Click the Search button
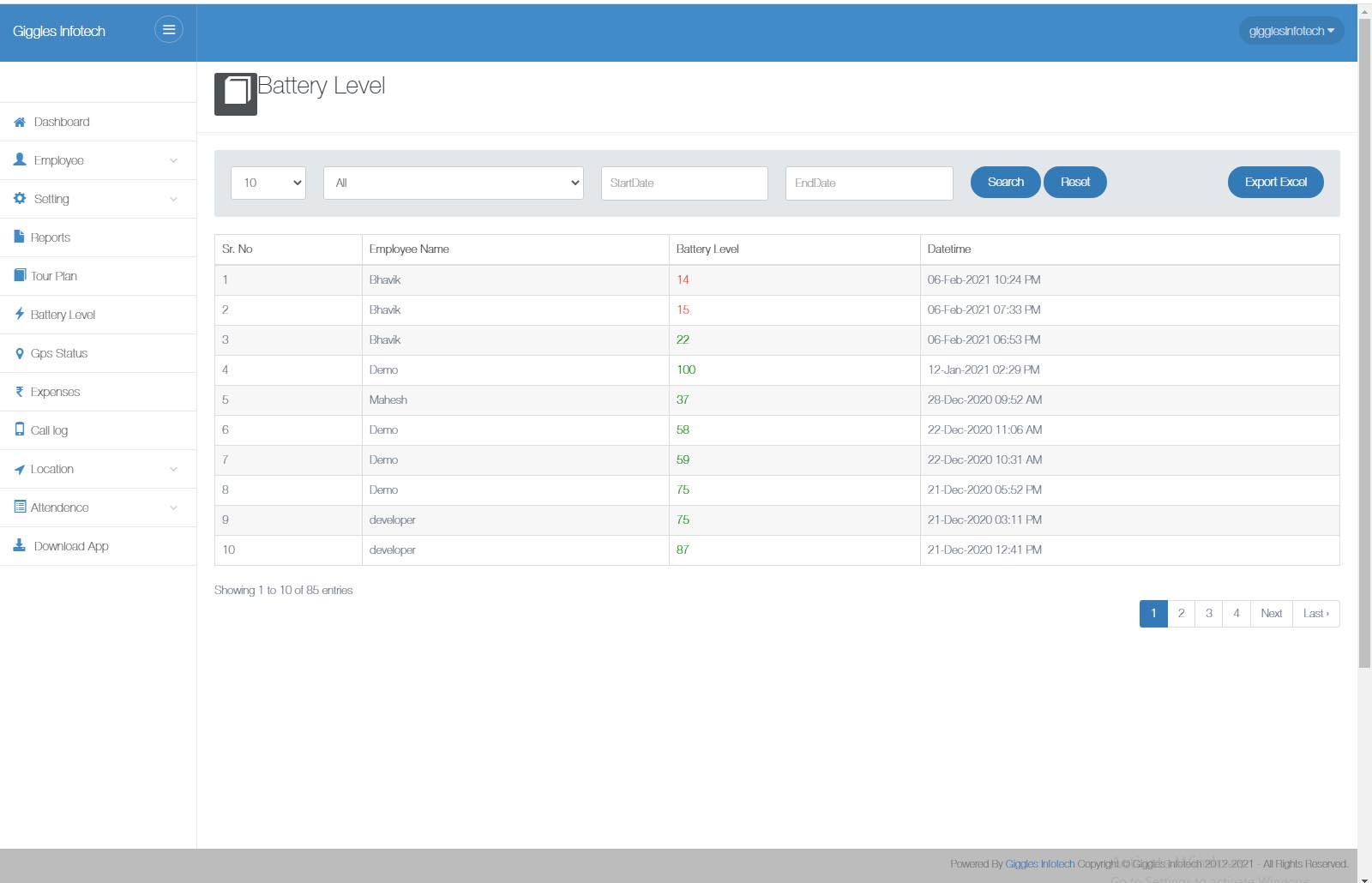This screenshot has height=883, width=1372. pyautogui.click(x=1006, y=182)
